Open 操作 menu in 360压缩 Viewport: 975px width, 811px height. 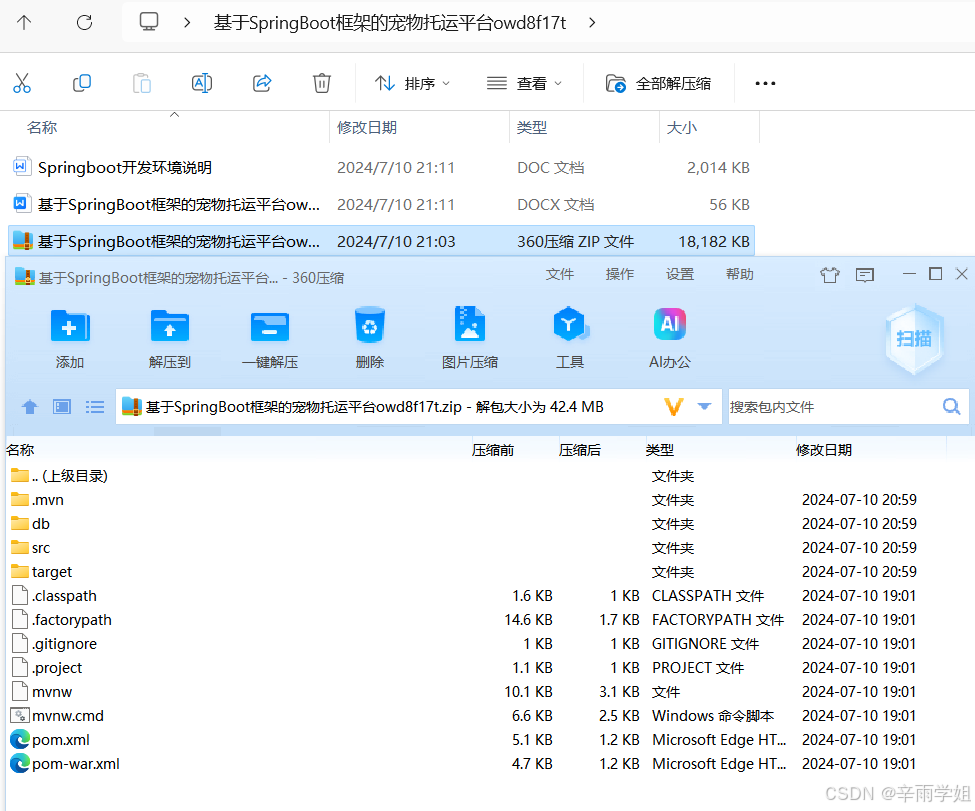click(x=620, y=274)
